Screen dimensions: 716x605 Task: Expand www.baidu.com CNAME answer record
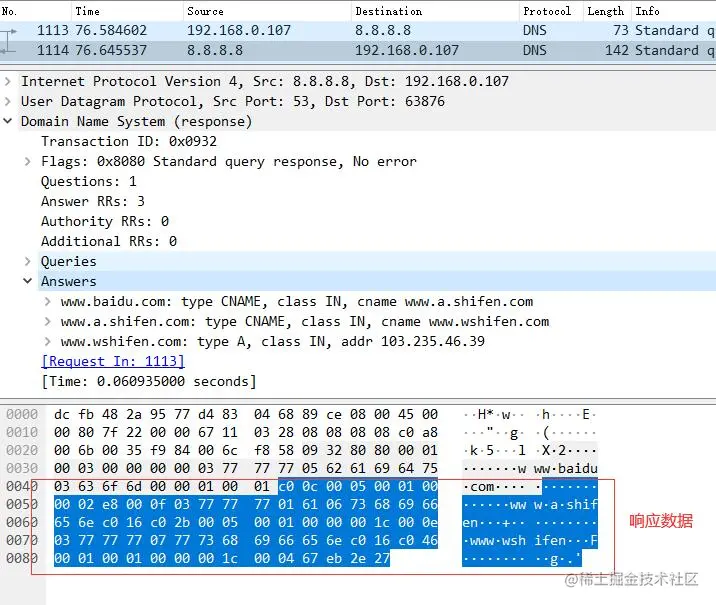click(x=47, y=302)
